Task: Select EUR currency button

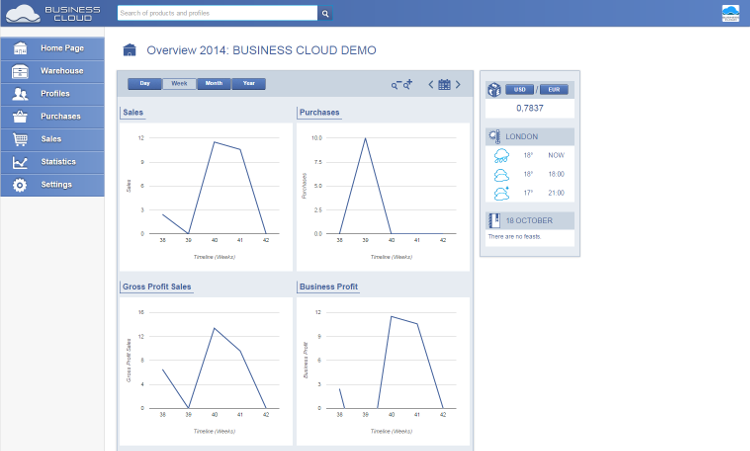Action: click(553, 90)
